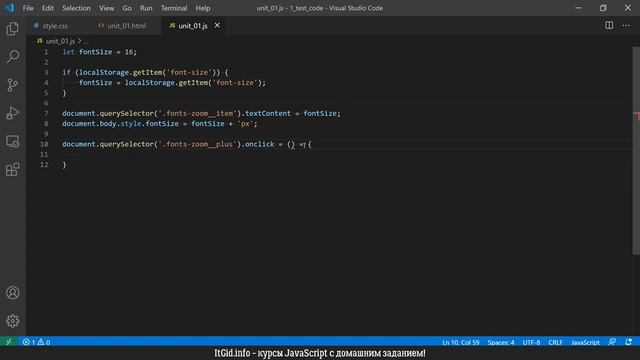Change encoding via UTF-8 status
Viewport: 640px width, 360px height.
[531, 342]
